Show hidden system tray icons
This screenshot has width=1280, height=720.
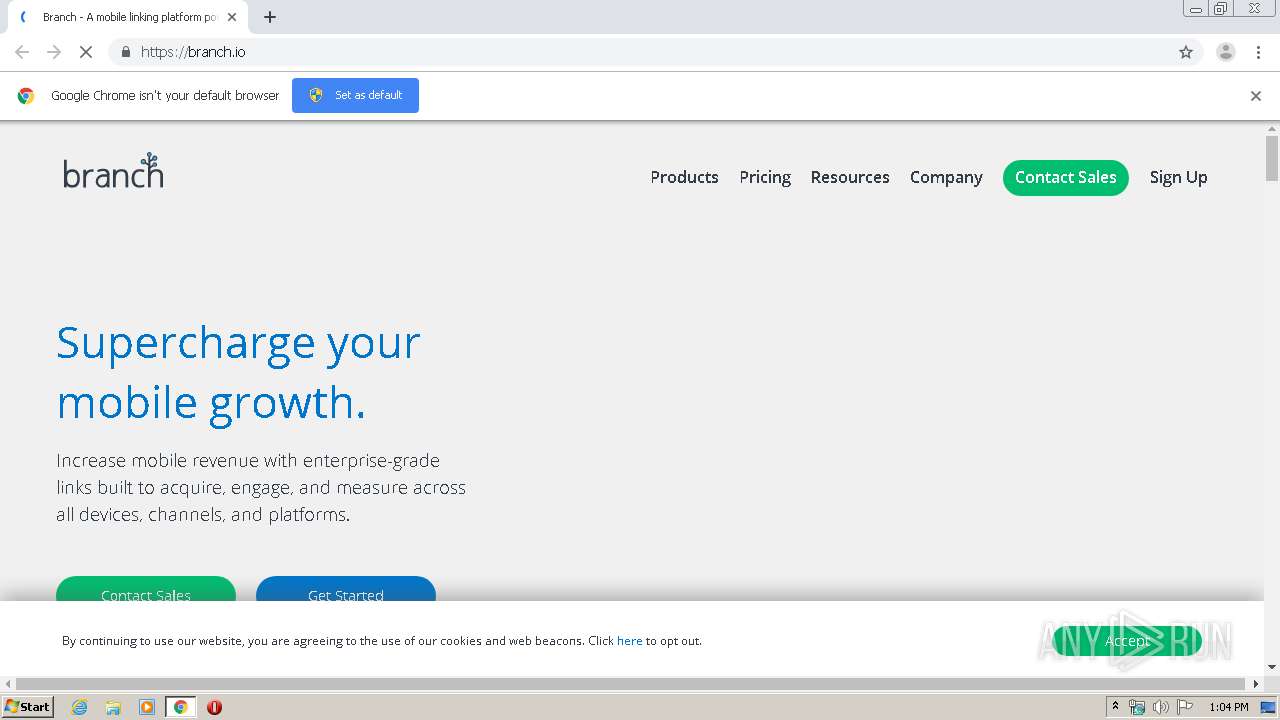1115,707
